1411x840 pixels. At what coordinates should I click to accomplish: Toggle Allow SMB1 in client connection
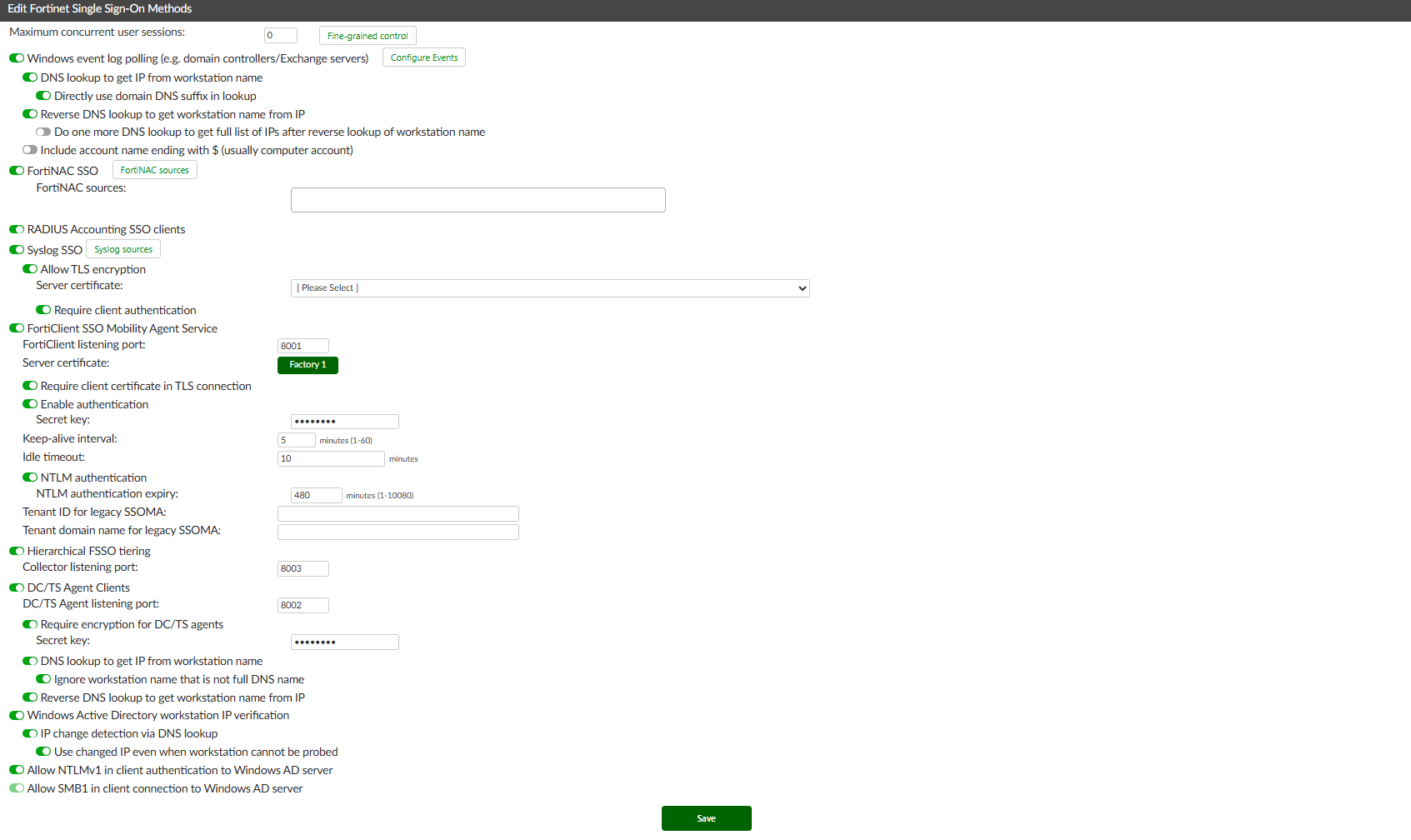[17, 788]
